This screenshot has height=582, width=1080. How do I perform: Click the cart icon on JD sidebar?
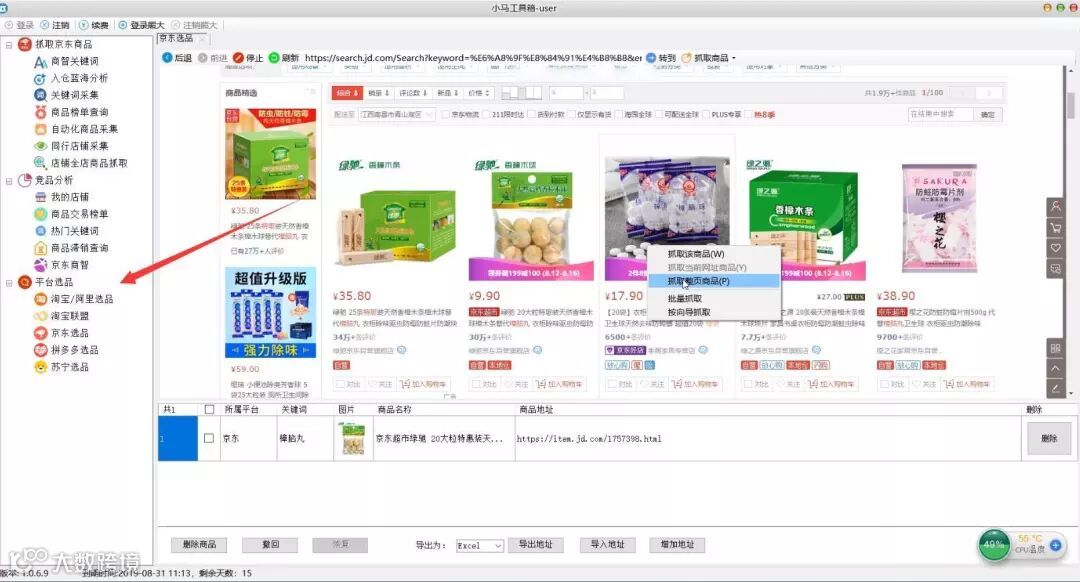1055,227
